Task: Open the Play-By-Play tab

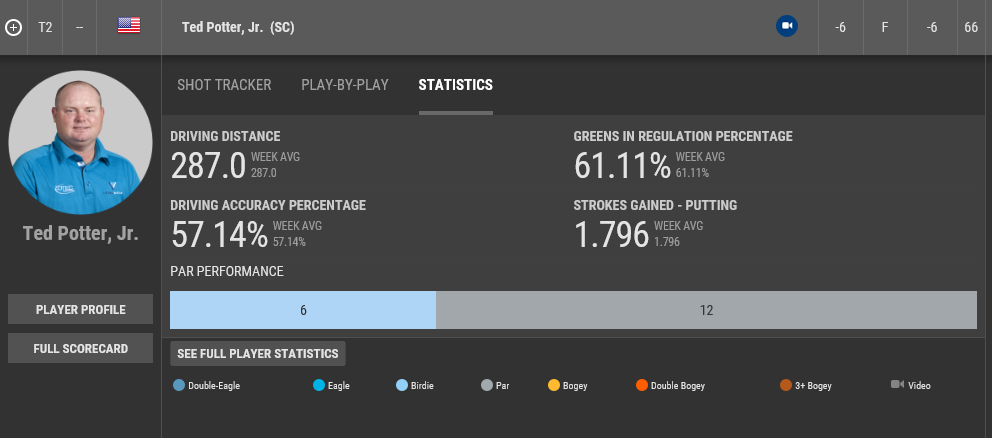Action: (x=345, y=85)
